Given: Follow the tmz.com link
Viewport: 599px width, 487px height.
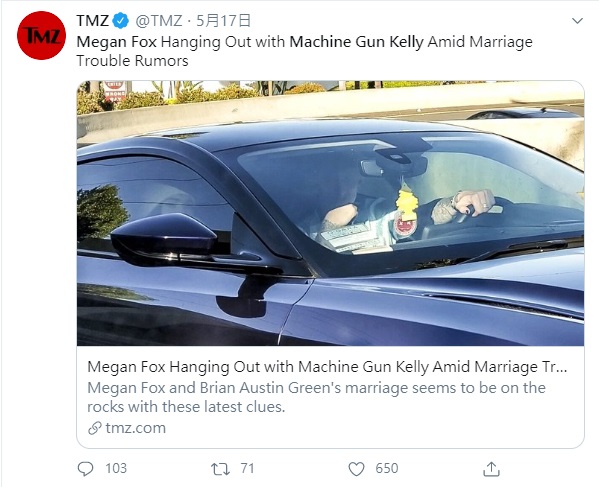Looking at the screenshot, I should tap(136, 428).
